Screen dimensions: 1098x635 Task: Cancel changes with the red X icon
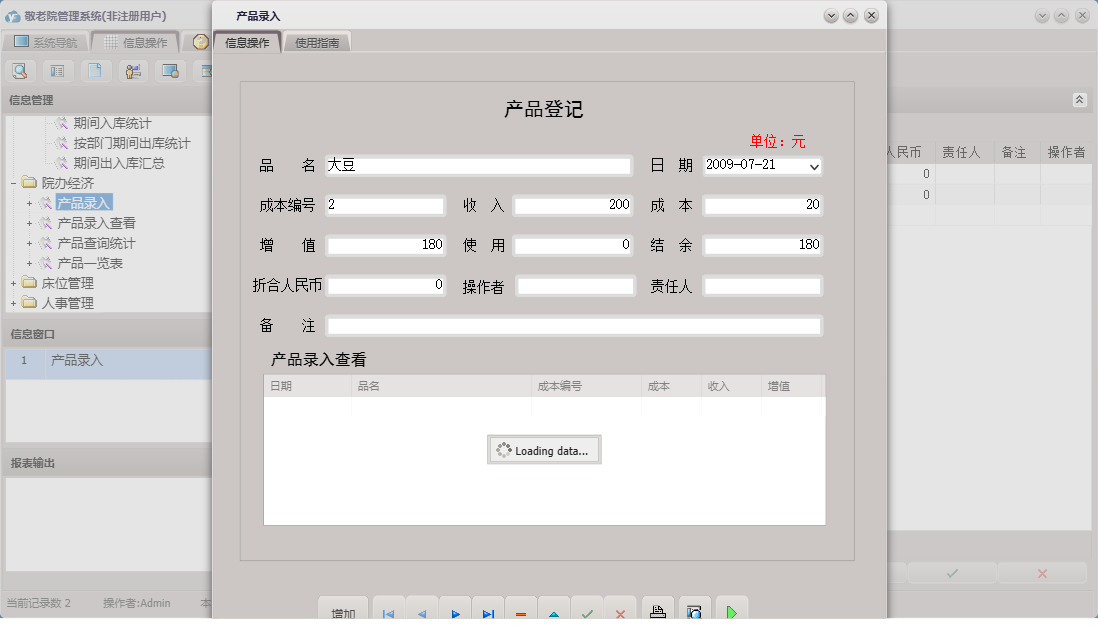(620, 610)
